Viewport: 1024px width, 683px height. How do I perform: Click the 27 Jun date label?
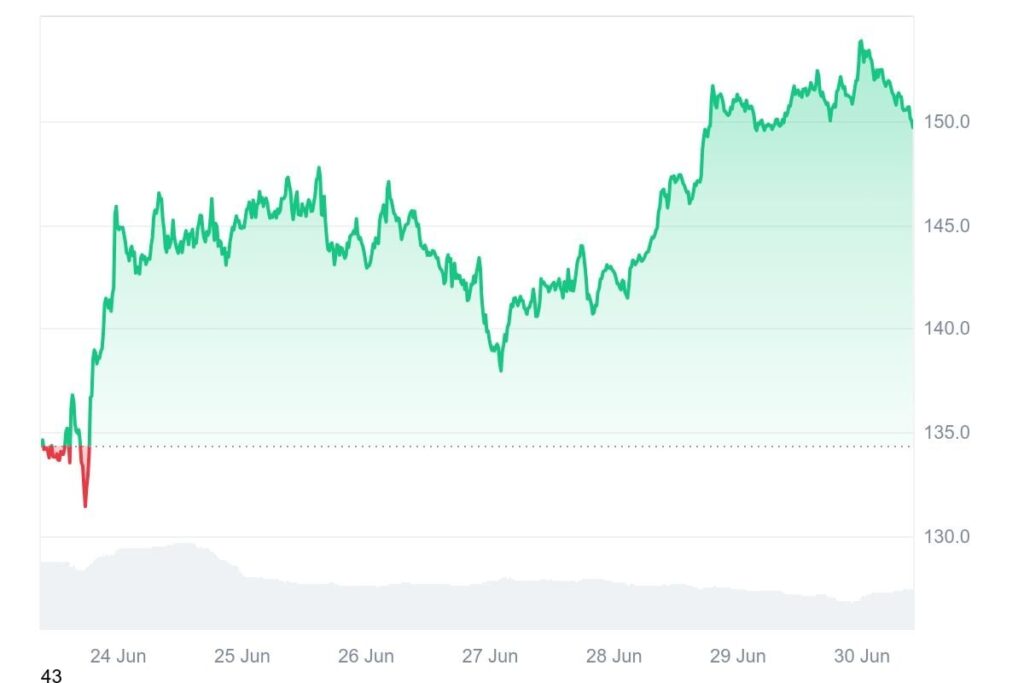(489, 656)
